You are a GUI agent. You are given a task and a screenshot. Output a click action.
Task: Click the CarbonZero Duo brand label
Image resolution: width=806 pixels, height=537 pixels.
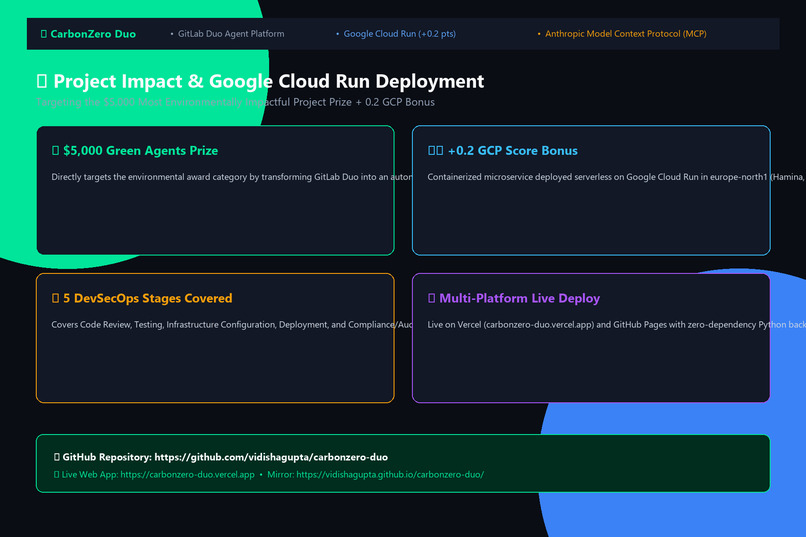tap(93, 34)
